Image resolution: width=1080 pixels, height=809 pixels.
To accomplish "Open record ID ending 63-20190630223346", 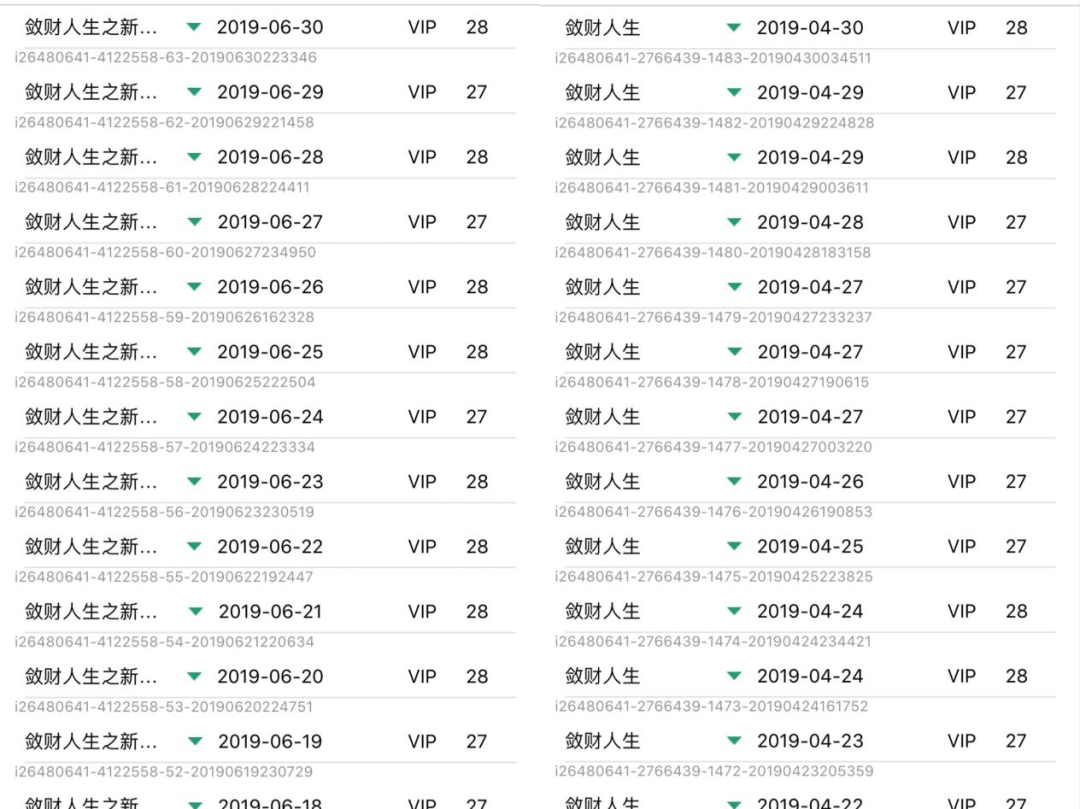I will [166, 58].
